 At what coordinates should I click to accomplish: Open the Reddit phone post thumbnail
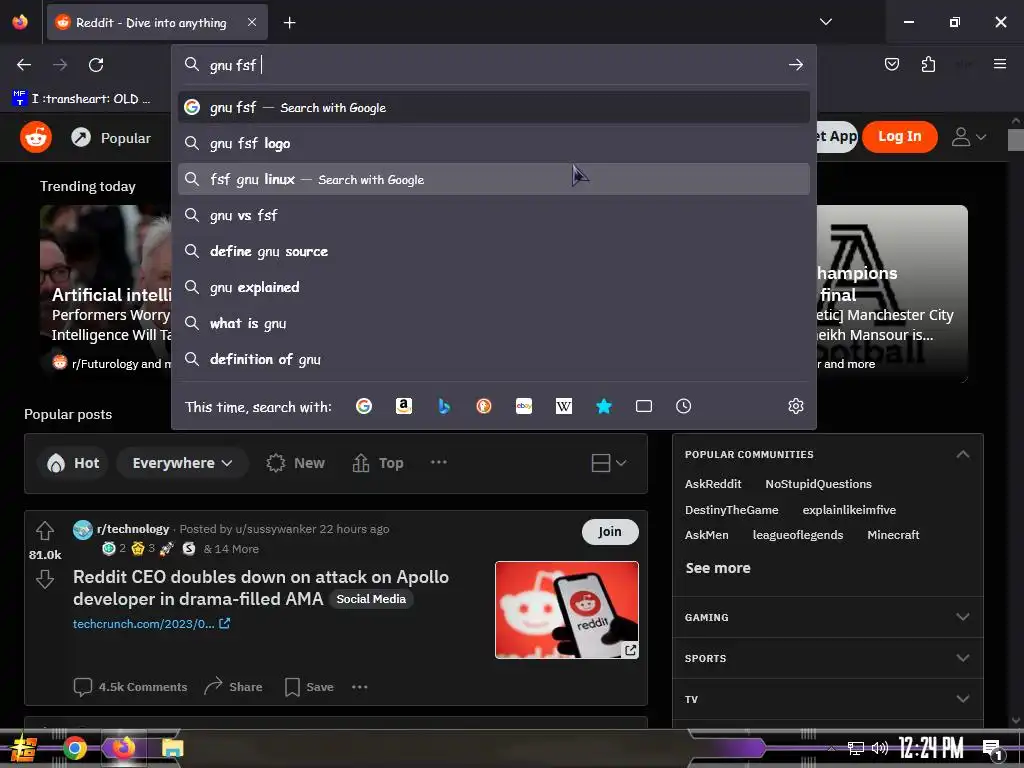[x=566, y=609]
